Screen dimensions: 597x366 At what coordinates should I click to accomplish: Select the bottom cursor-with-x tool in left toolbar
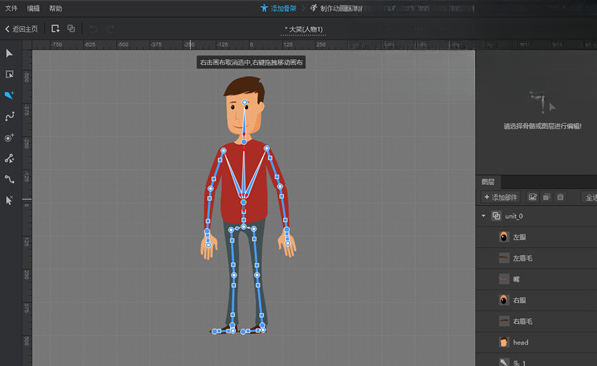(x=9, y=200)
